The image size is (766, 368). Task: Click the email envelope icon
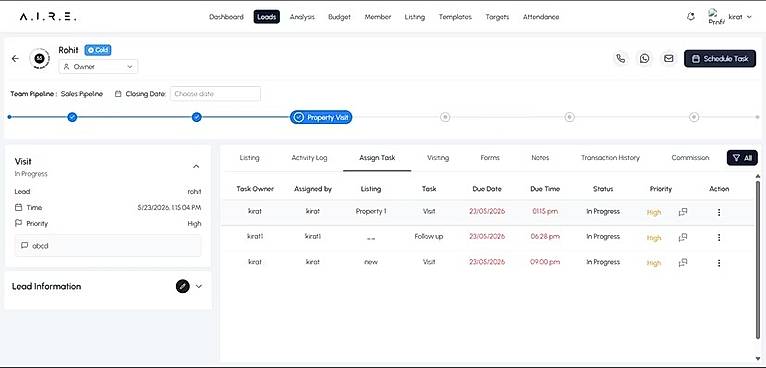tap(668, 59)
